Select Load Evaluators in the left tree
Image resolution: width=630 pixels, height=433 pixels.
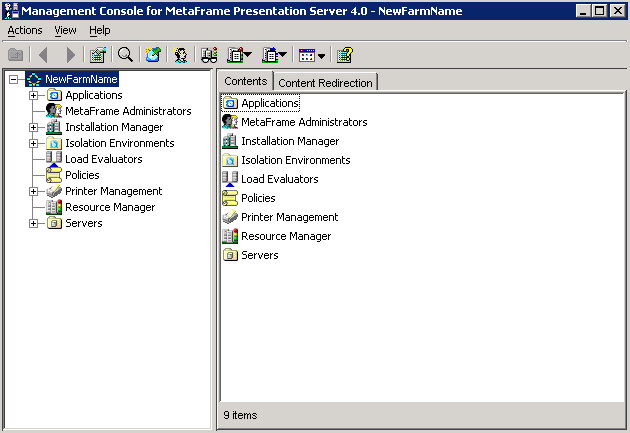104,159
